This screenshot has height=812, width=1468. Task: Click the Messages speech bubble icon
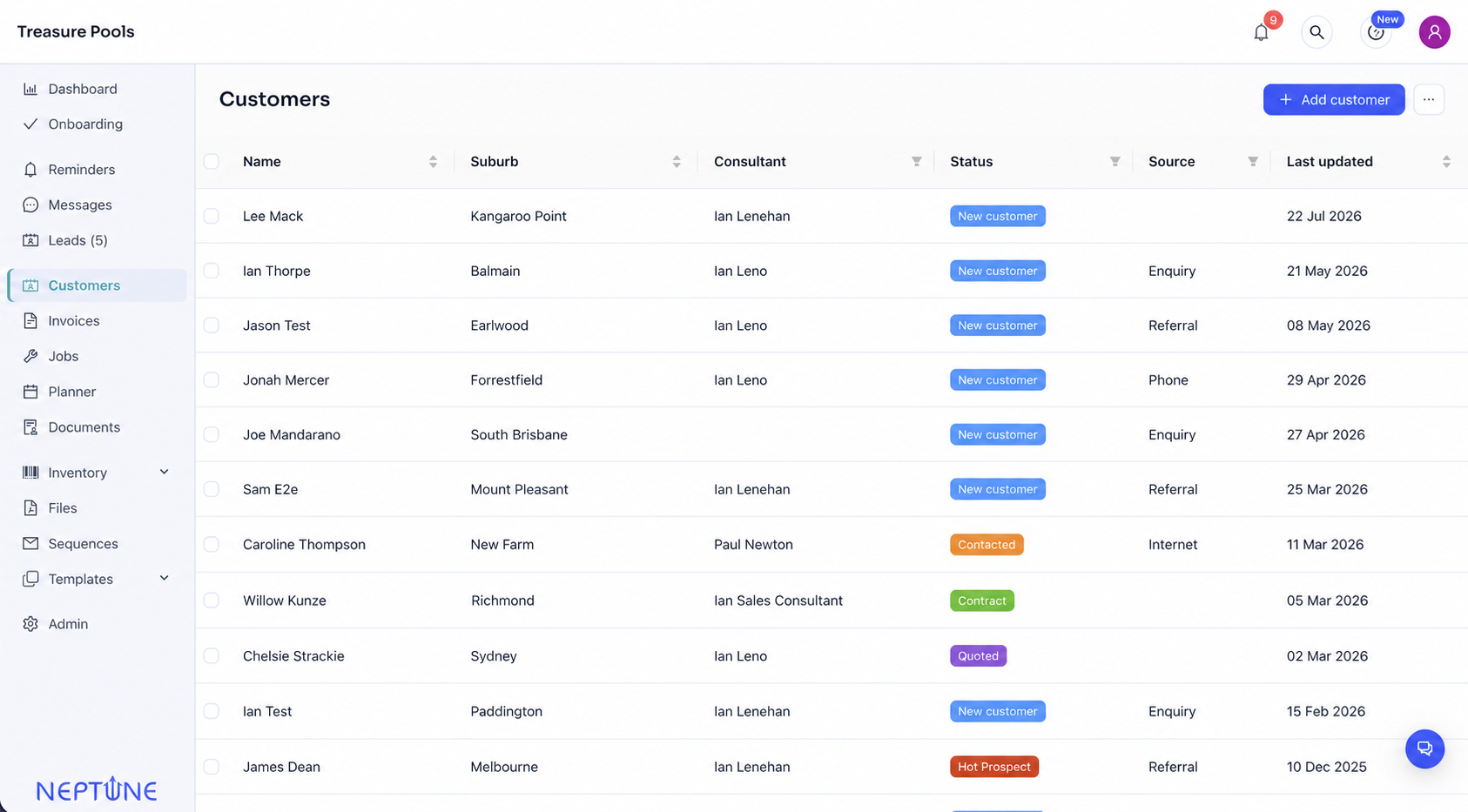click(30, 205)
